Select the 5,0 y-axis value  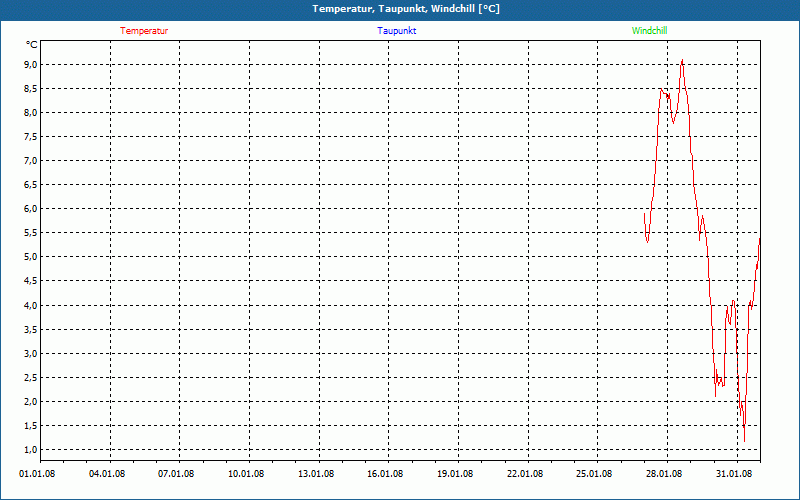[31, 256]
